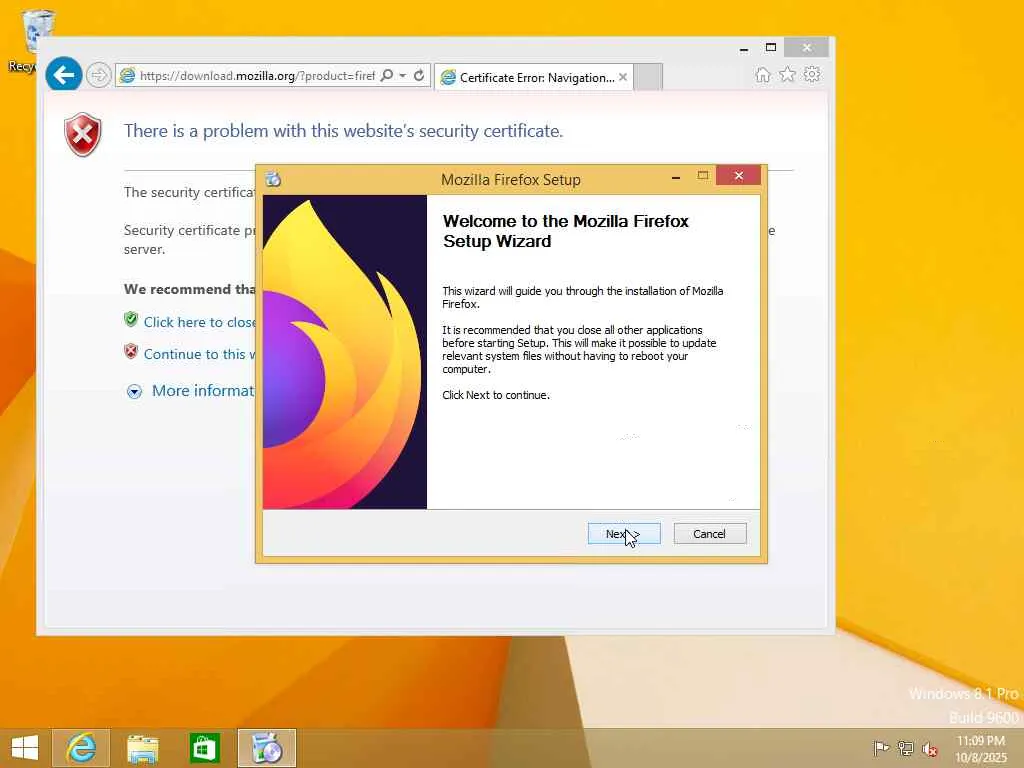Click the 'Welcome to the Mozilla Firefox Setup Wizard' heading
The height and width of the screenshot is (768, 1024).
[566, 231]
